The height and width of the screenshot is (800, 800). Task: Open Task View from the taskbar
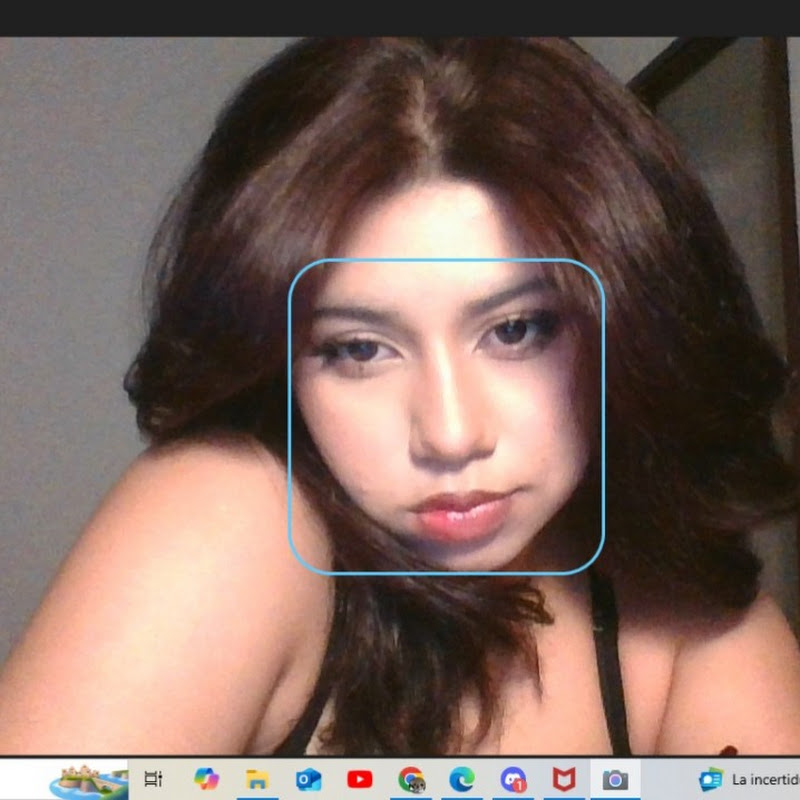point(153,779)
